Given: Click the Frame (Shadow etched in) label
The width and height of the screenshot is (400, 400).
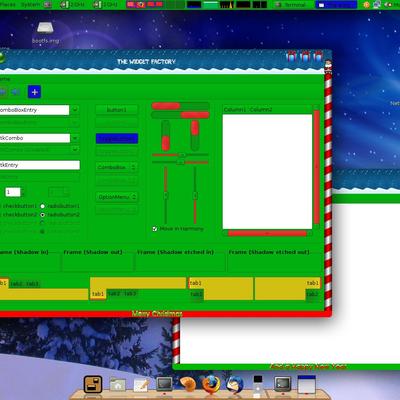Looking at the screenshot, I should [x=175, y=252].
